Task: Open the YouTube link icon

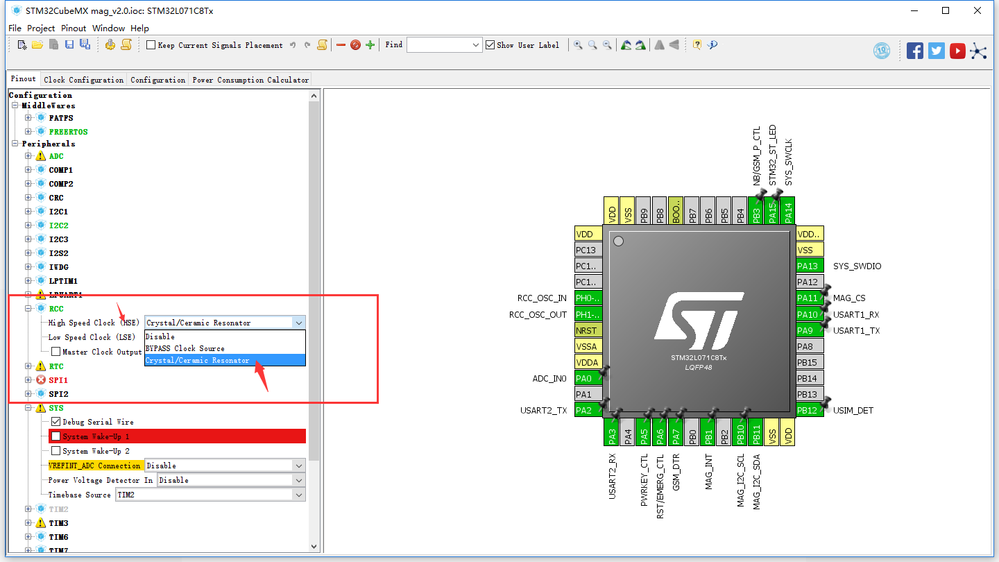Action: (x=957, y=51)
